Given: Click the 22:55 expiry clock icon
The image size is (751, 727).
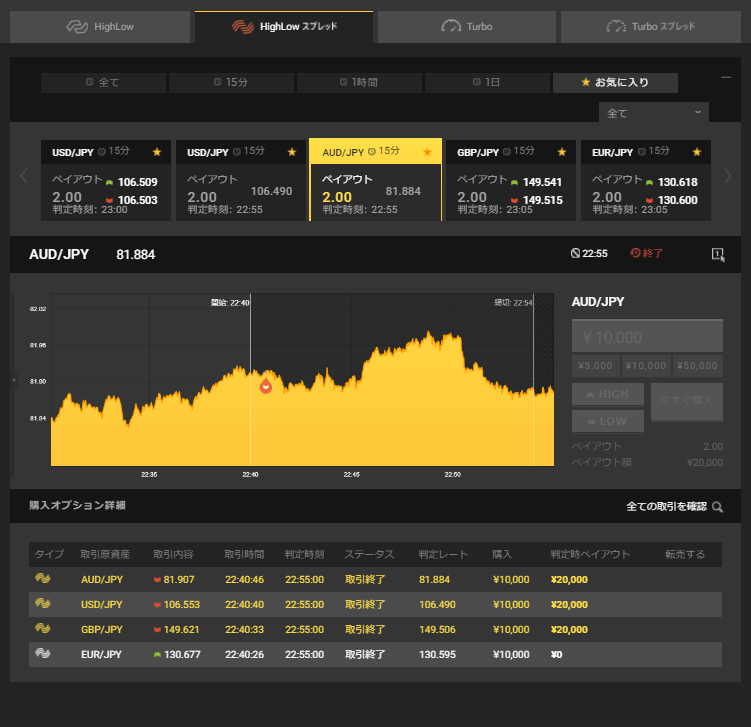Looking at the screenshot, I should point(575,253).
